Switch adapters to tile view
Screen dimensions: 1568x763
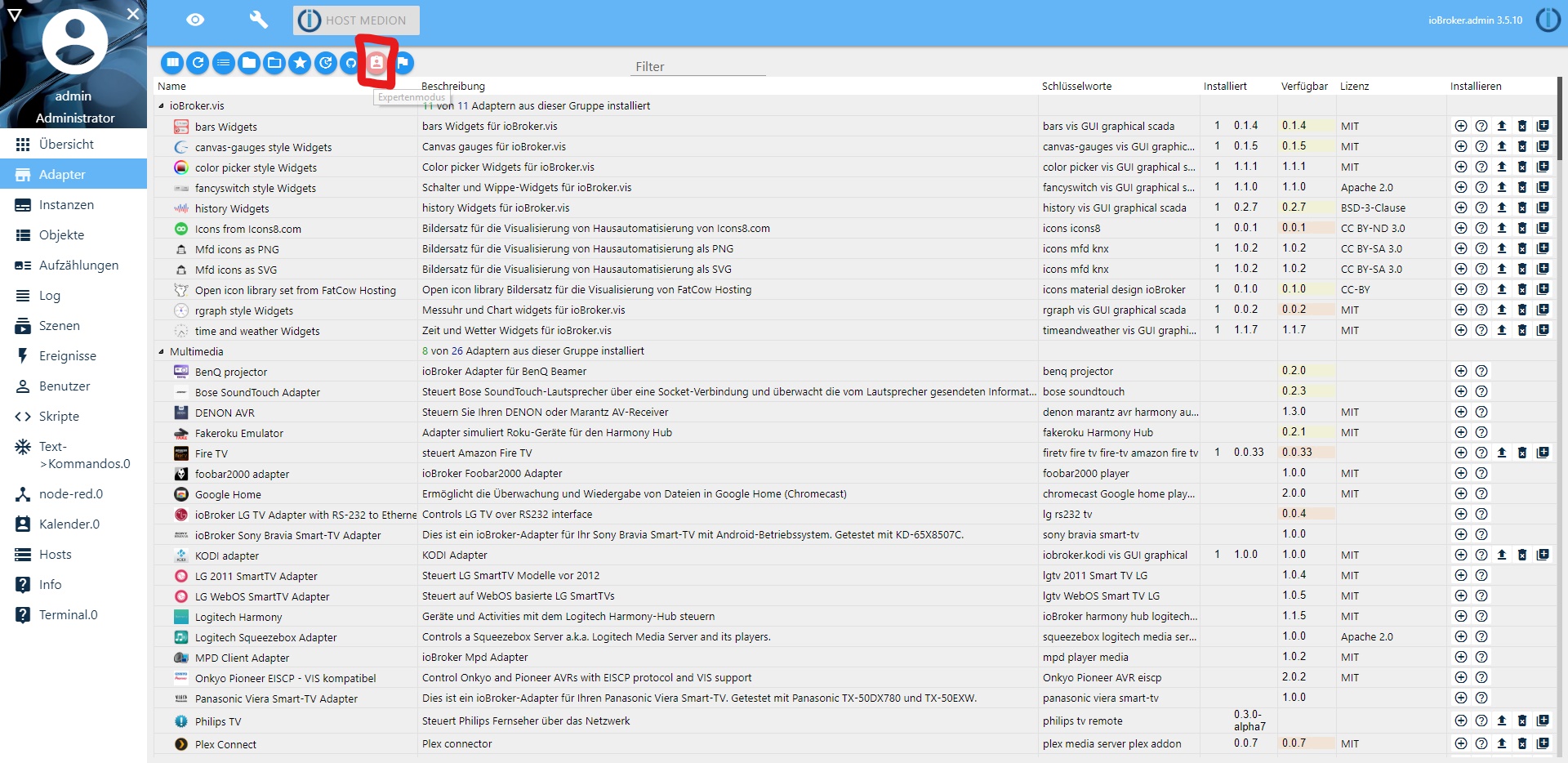(x=172, y=63)
